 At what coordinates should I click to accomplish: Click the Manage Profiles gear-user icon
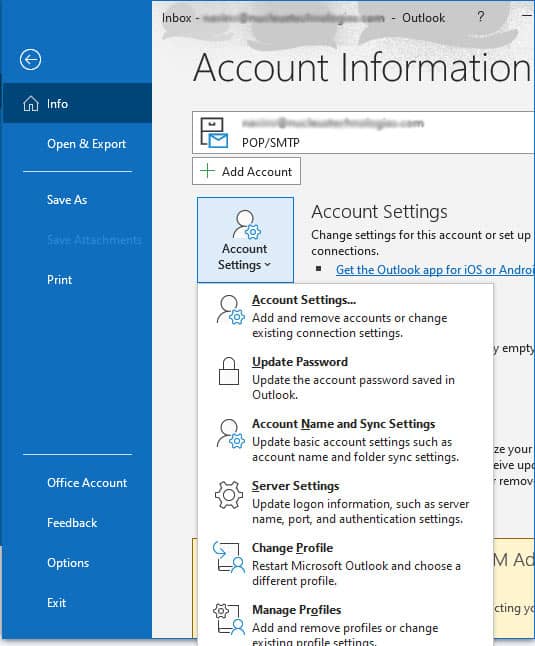229,619
